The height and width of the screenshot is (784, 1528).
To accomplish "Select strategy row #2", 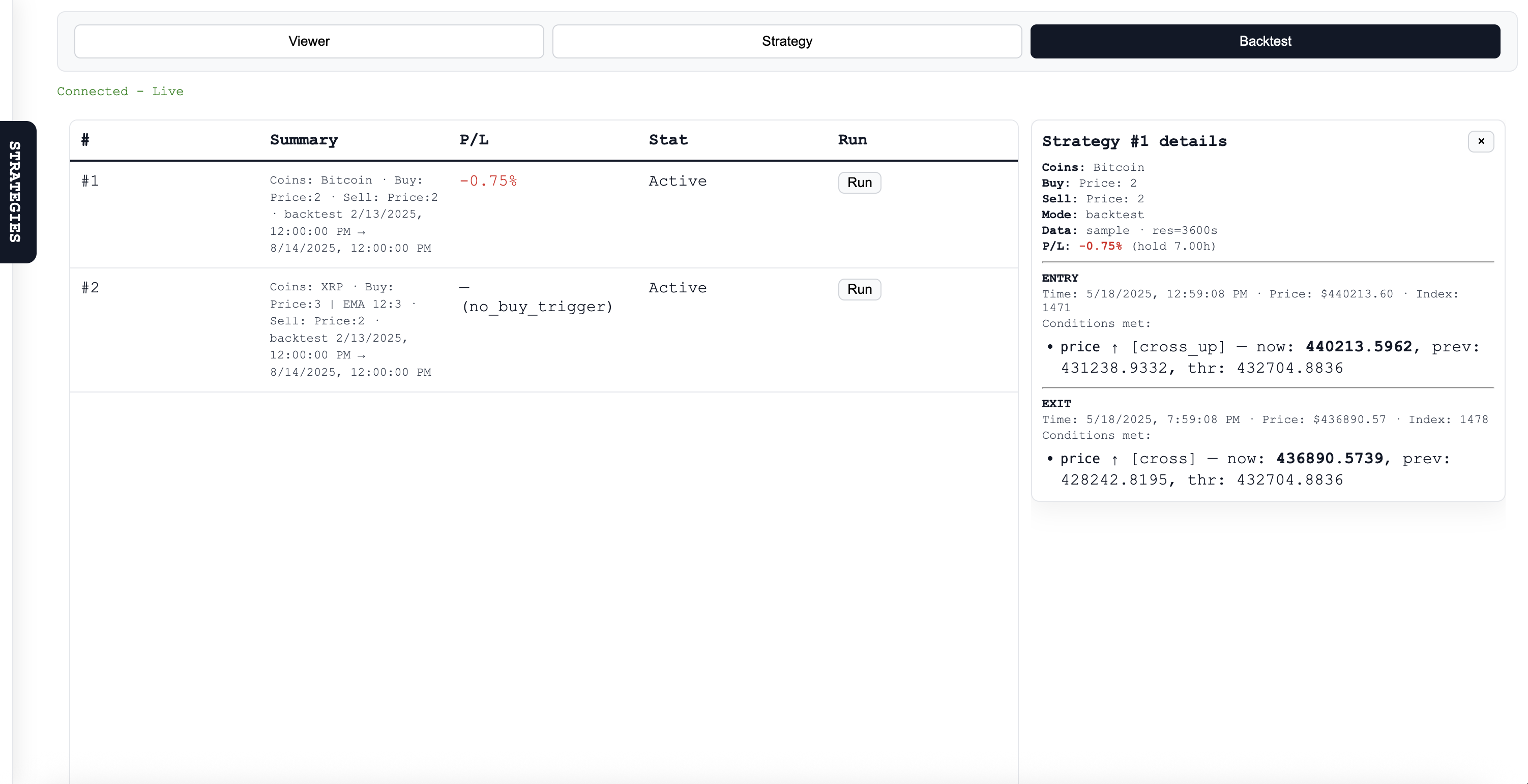I will coord(90,288).
